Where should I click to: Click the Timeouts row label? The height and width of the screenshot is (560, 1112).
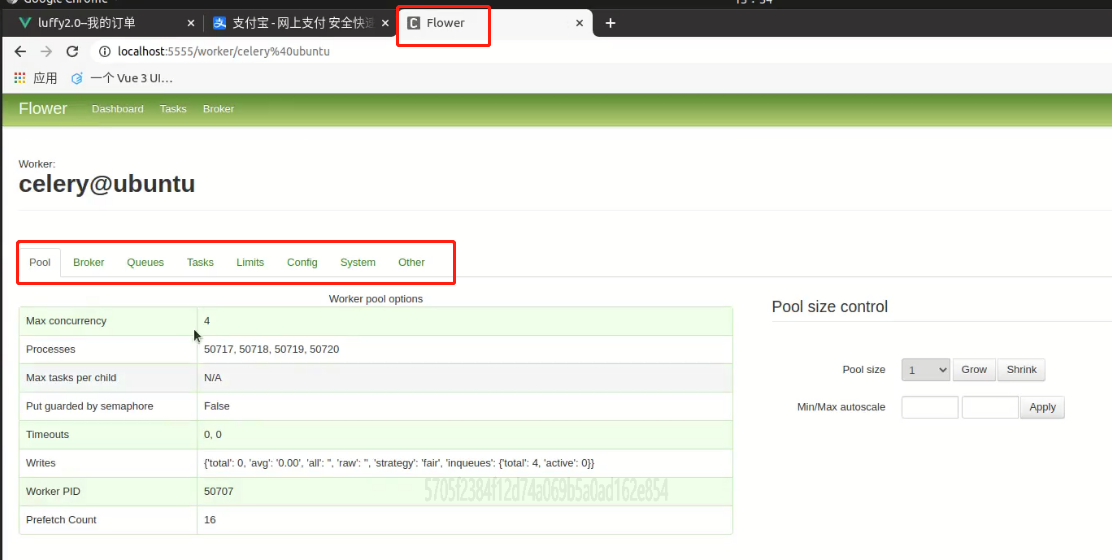(x=48, y=434)
